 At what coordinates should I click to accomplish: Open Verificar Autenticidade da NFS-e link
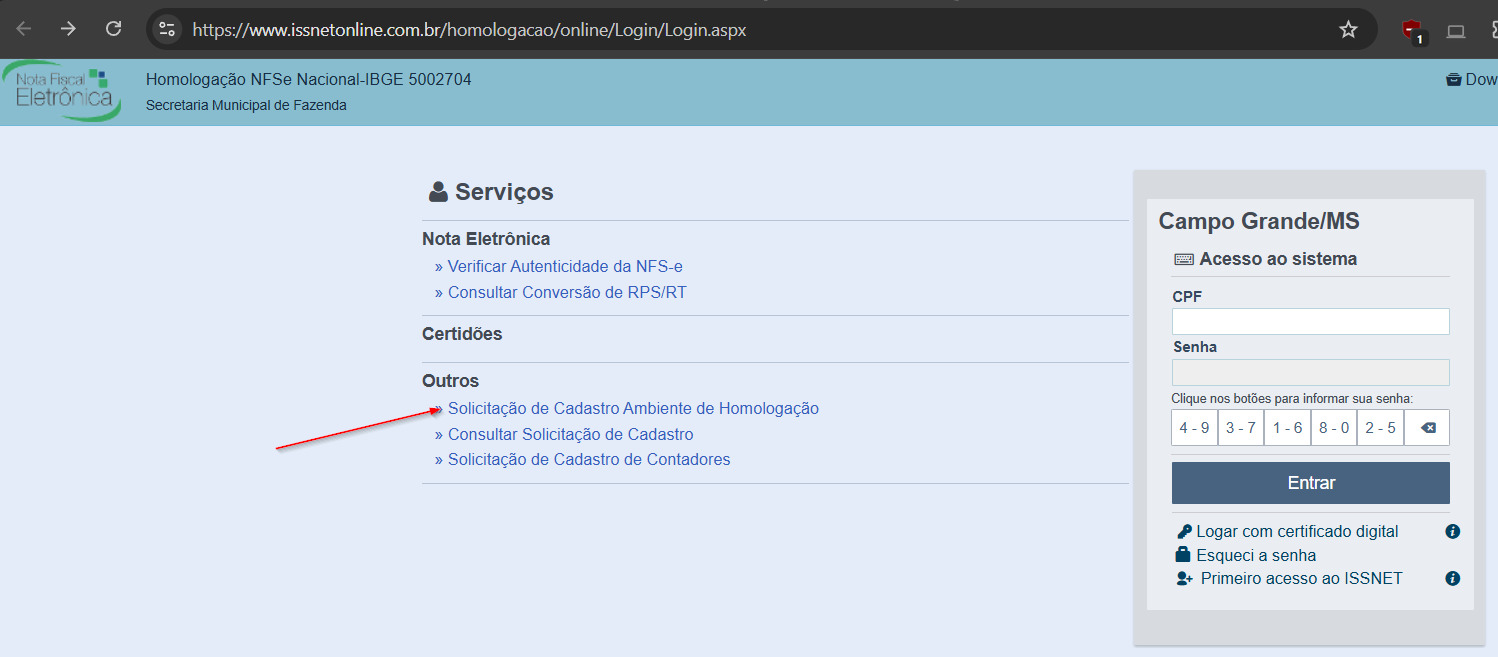coord(565,267)
